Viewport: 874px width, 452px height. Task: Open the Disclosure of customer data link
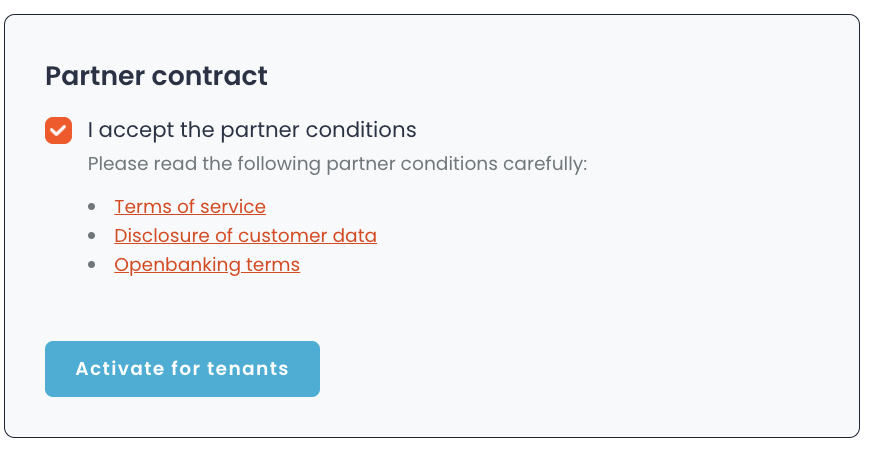pos(245,236)
